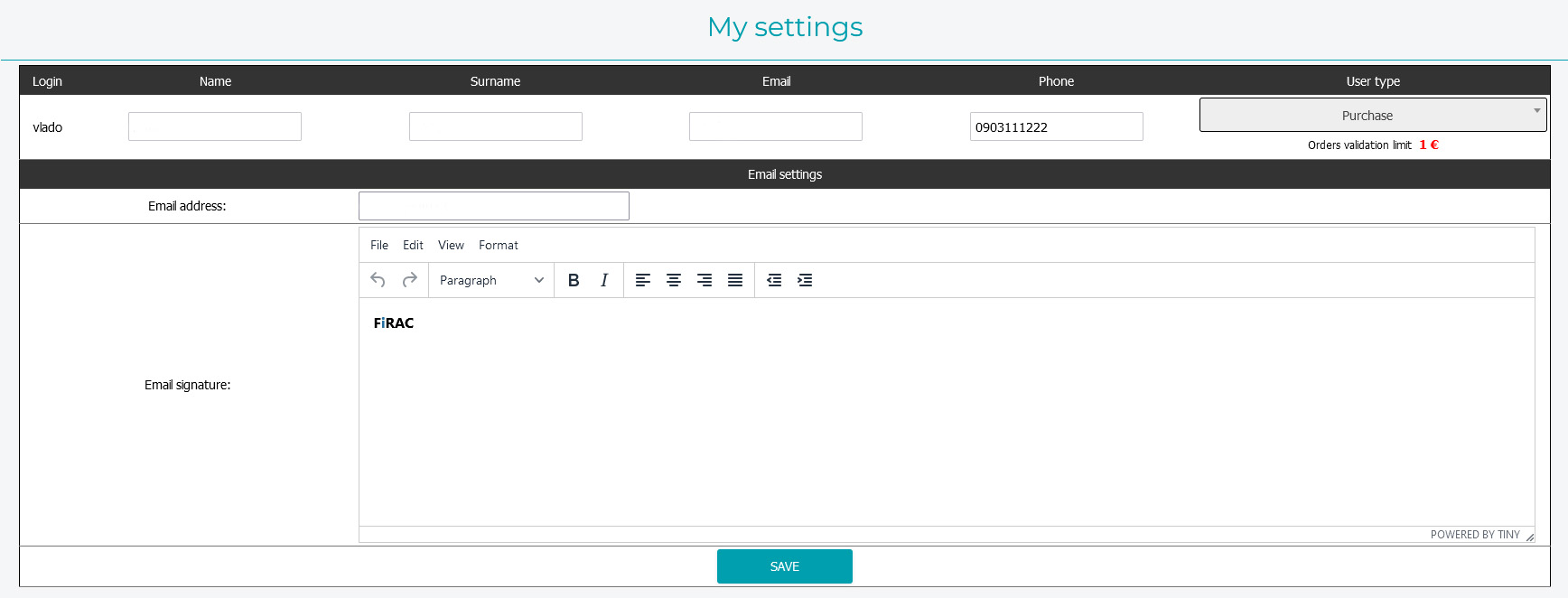Open the Edit menu in editor
This screenshot has width=1568, height=598.
413,245
